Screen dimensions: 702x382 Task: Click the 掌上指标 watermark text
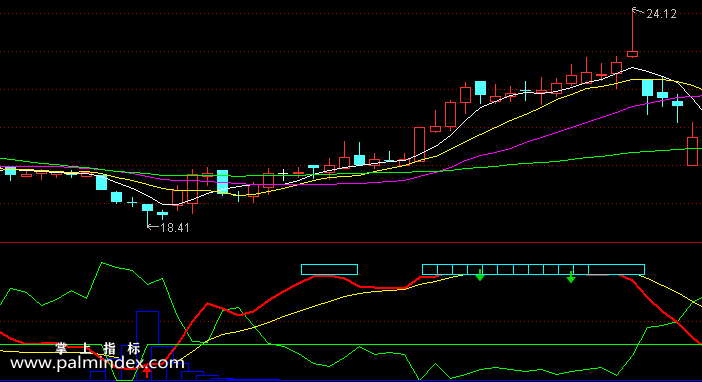pos(98,348)
